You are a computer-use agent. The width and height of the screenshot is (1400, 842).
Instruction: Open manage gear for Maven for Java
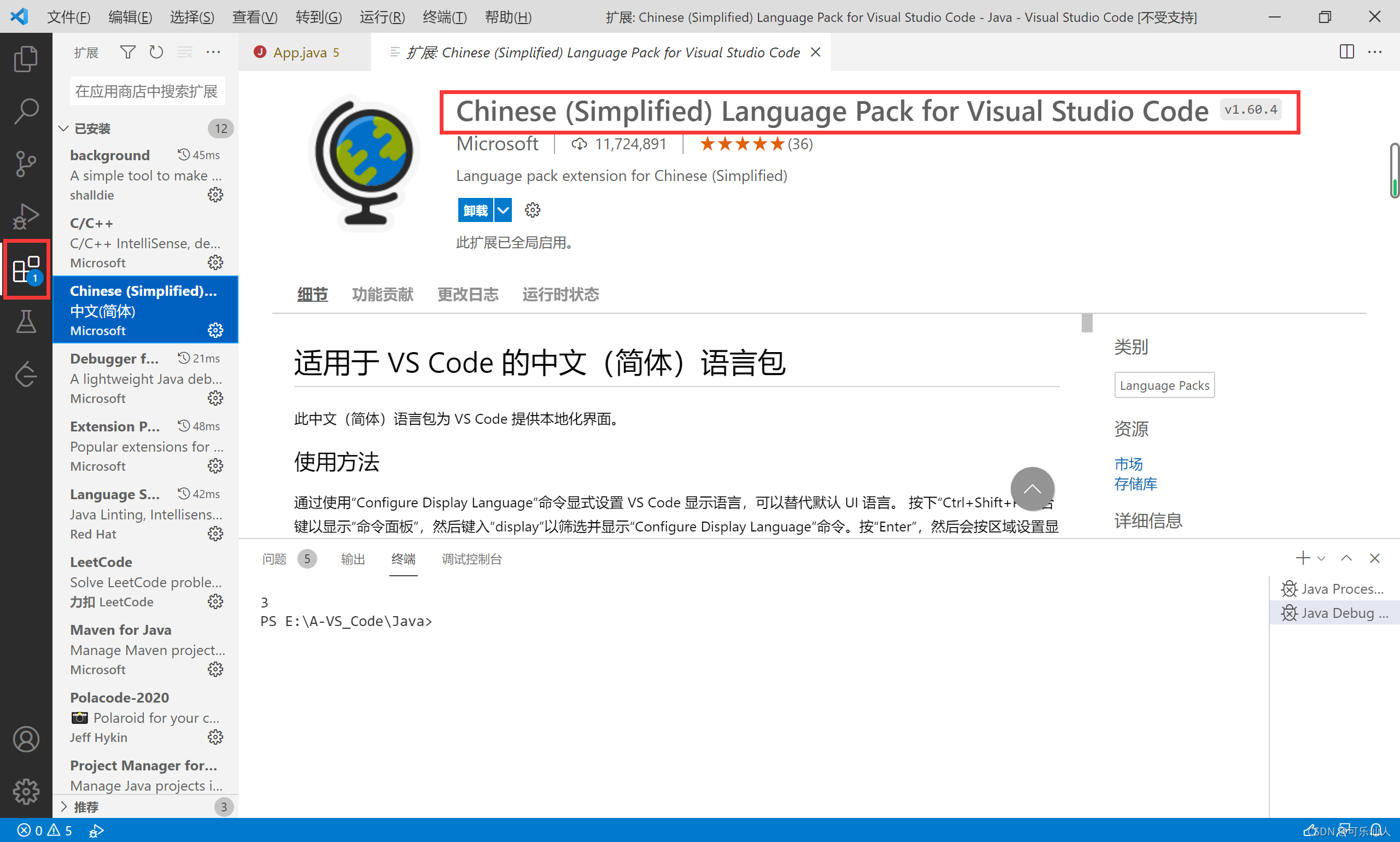point(215,670)
